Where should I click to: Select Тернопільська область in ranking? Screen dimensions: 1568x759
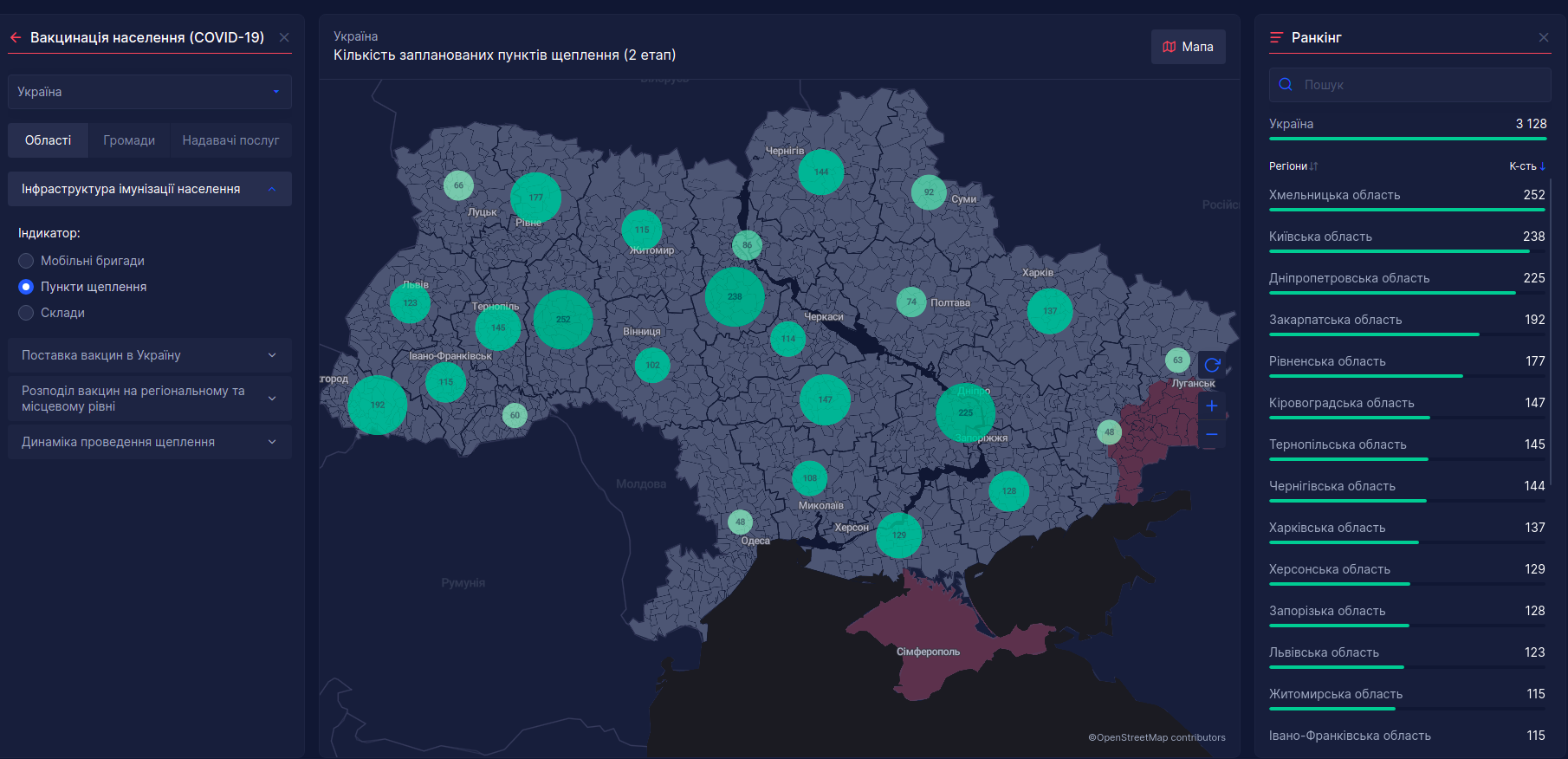coord(1408,448)
